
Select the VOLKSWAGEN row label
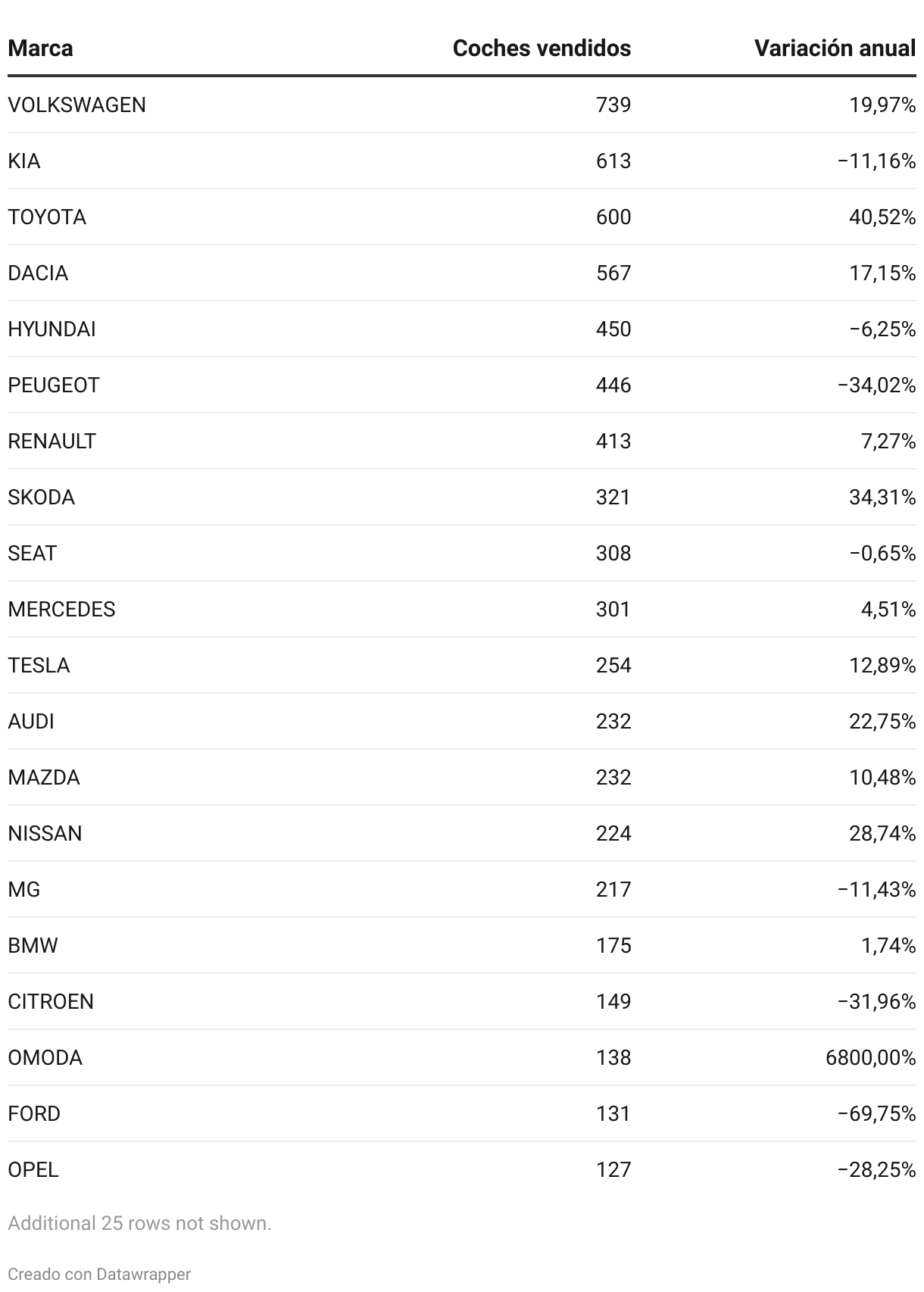point(76,105)
